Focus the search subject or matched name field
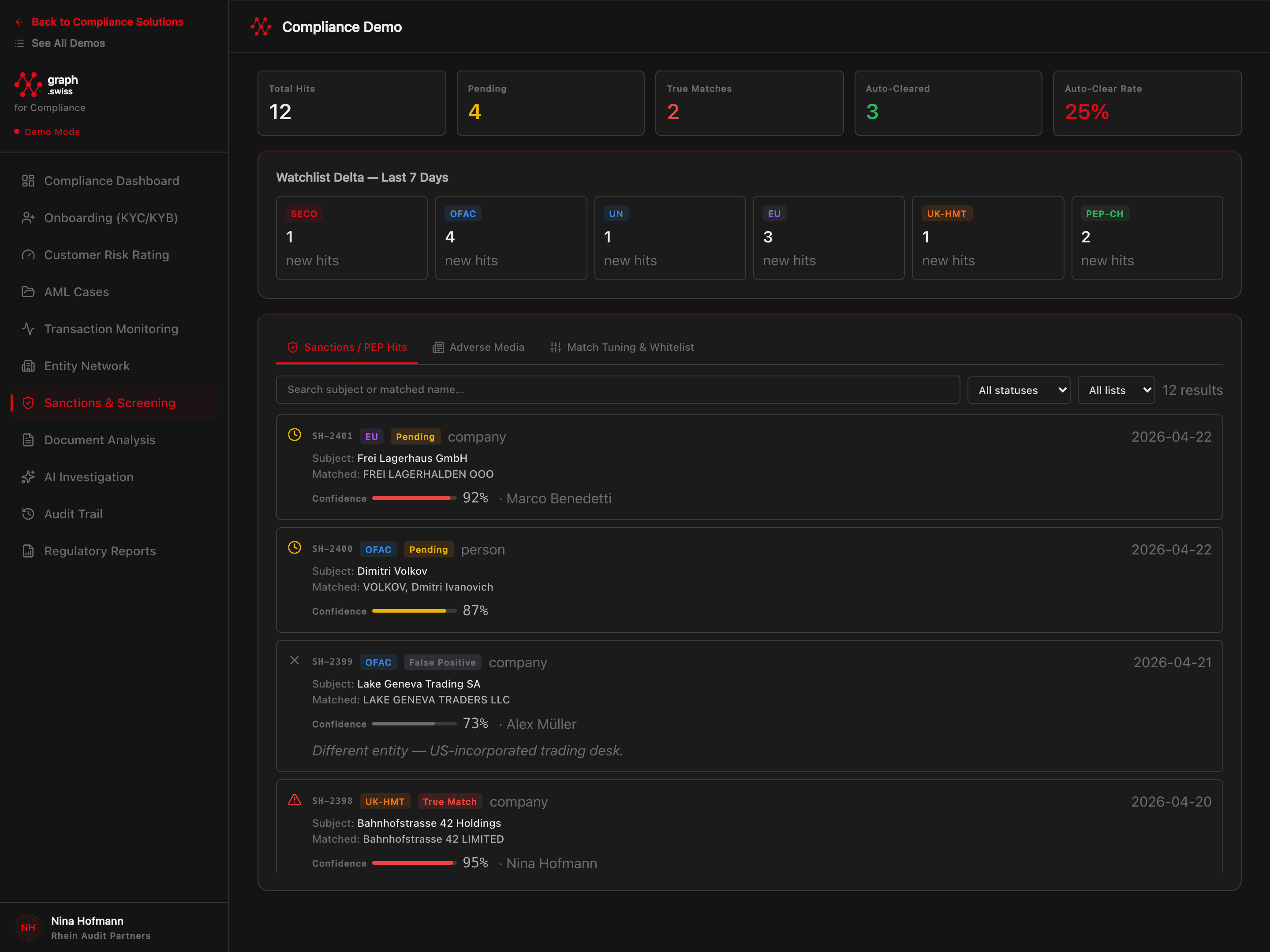The height and width of the screenshot is (952, 1270). pyautogui.click(x=618, y=390)
